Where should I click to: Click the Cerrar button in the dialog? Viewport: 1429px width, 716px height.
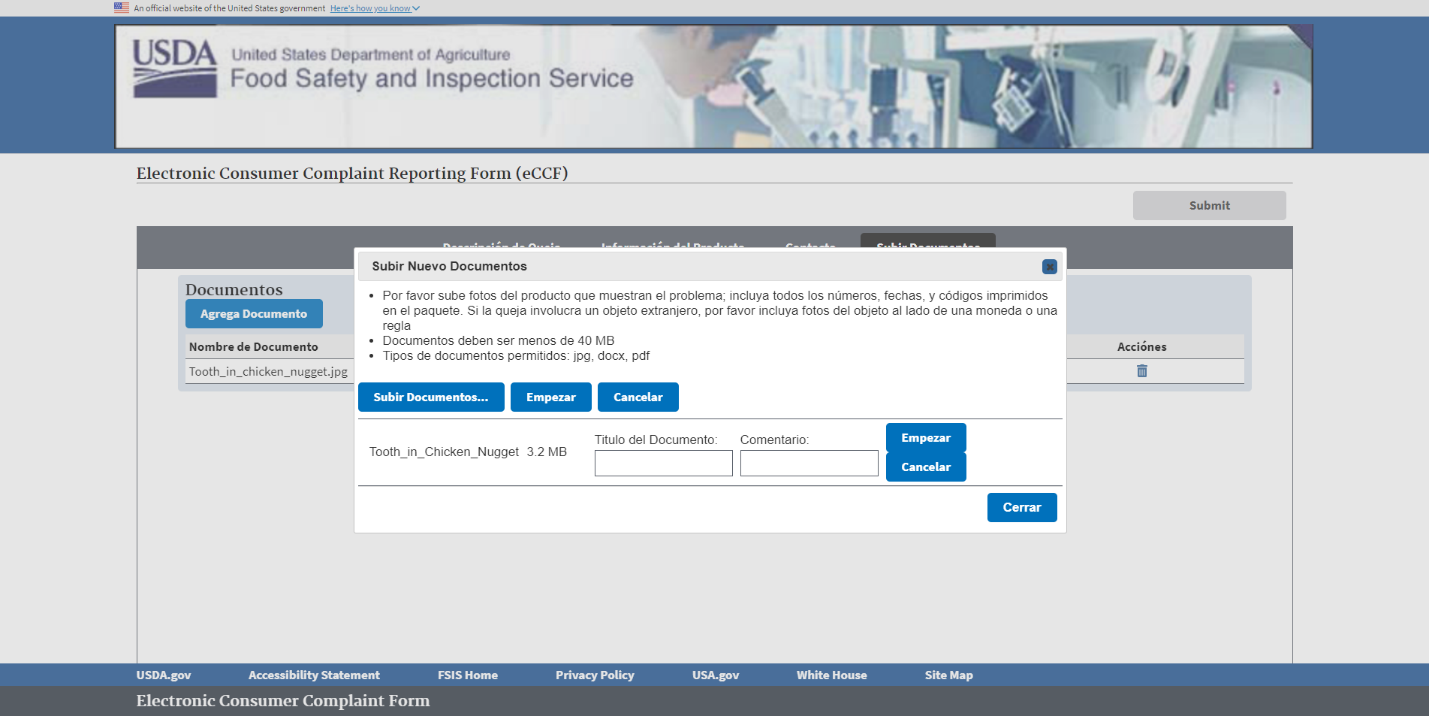[1021, 508]
